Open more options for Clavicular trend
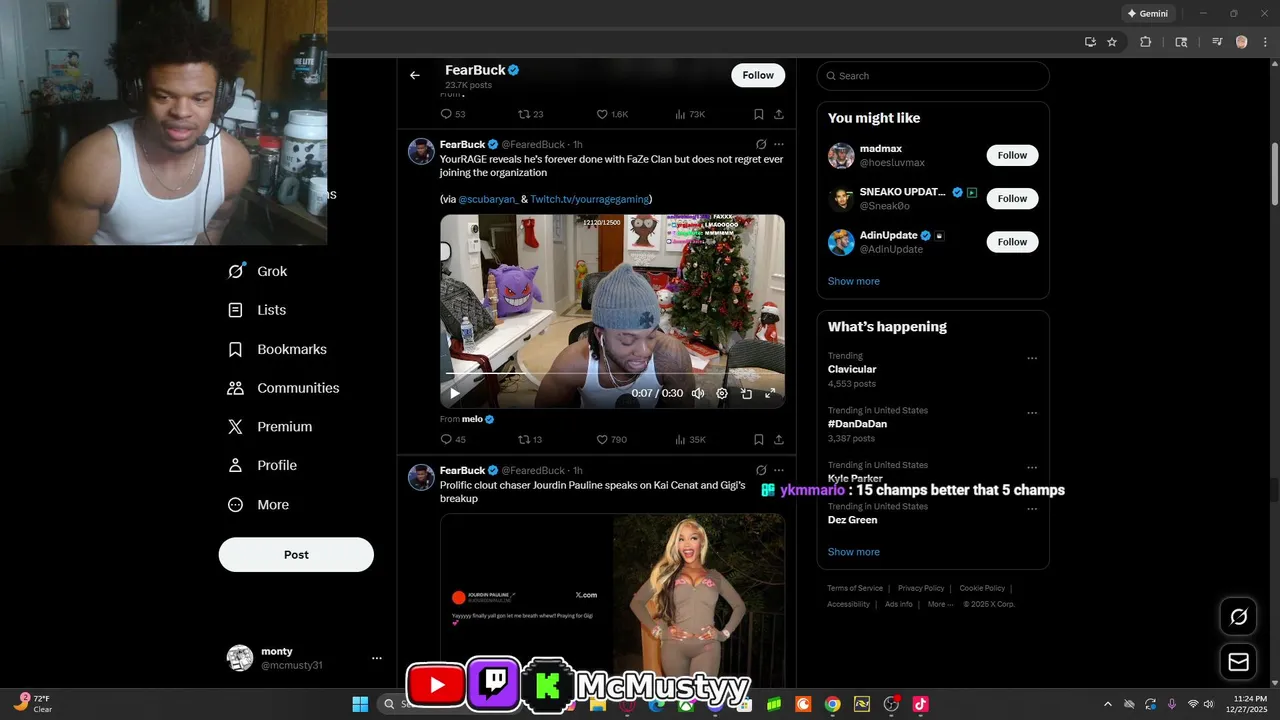1280x720 pixels. (1032, 358)
